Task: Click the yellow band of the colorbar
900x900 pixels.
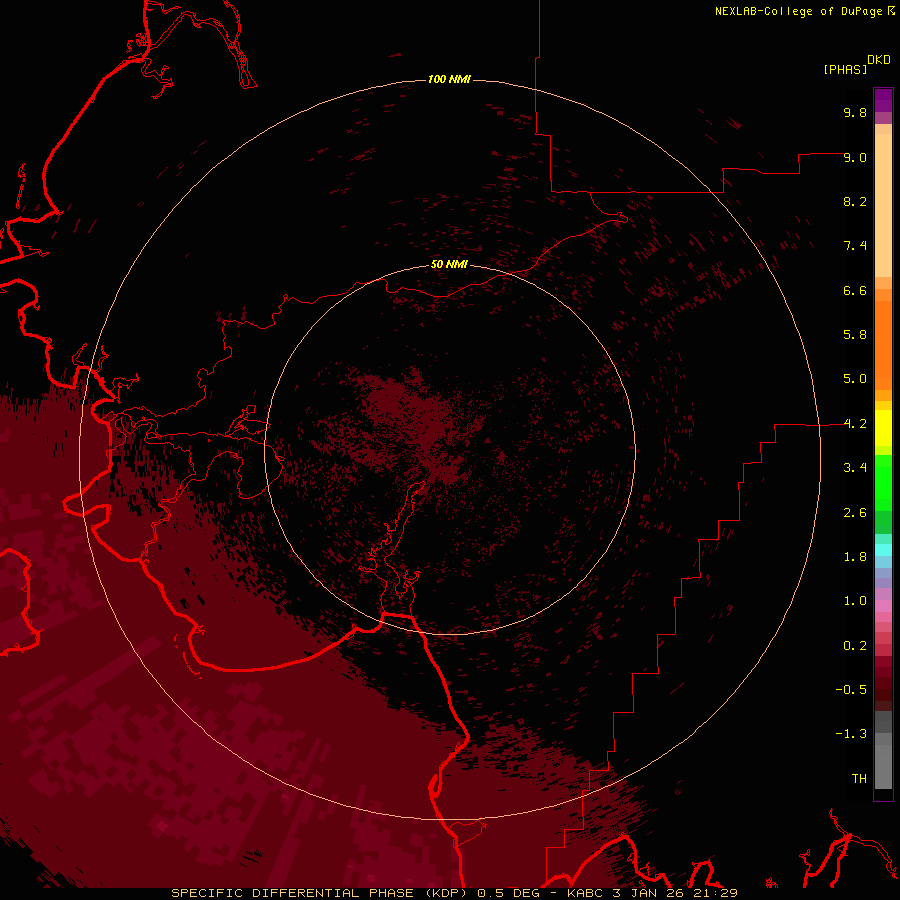Action: tap(883, 428)
